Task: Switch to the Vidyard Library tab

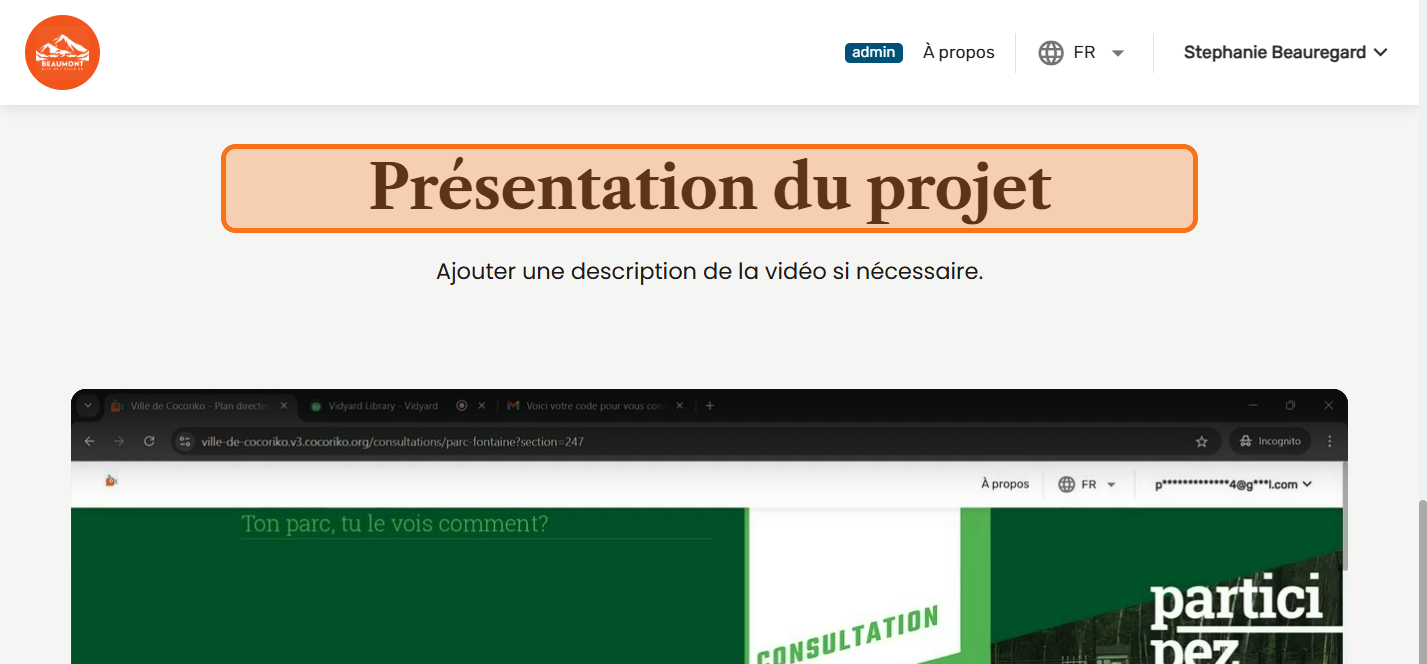Action: click(380, 406)
